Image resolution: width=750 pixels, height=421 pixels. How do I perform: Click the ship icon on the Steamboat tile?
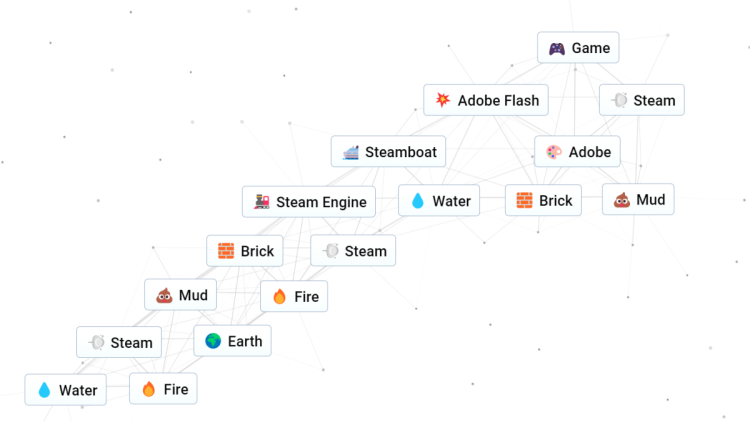(350, 152)
